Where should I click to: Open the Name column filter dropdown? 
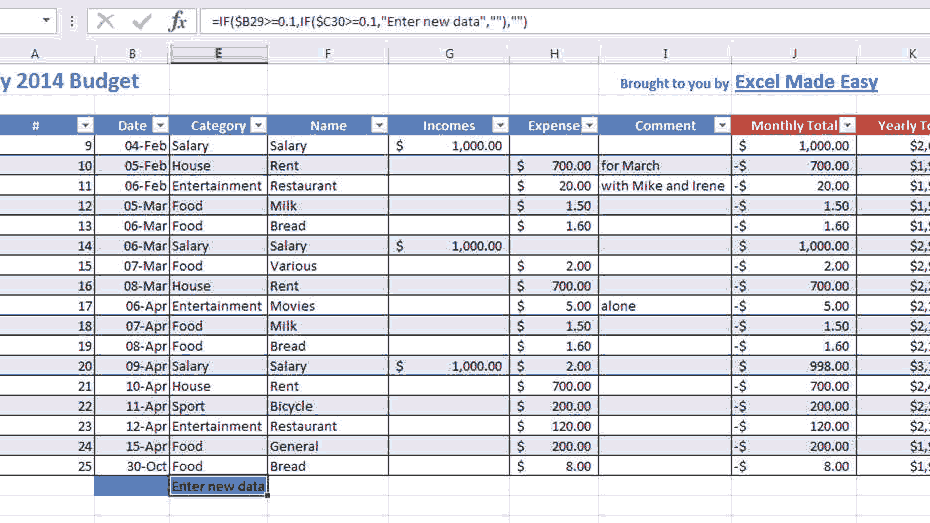tap(379, 125)
